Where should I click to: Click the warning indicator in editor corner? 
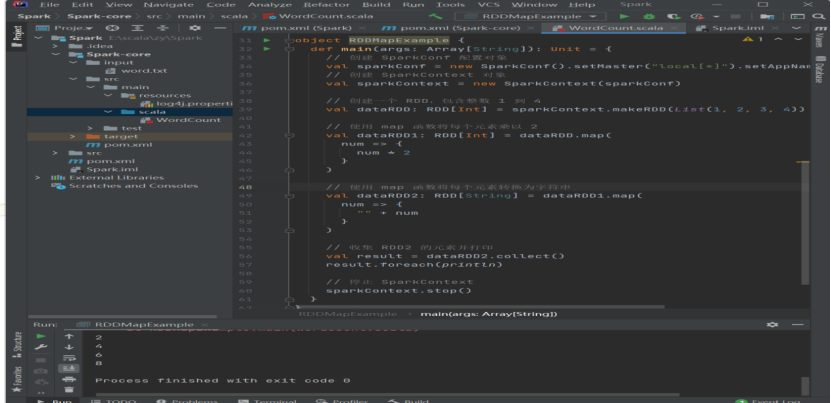[x=753, y=39]
